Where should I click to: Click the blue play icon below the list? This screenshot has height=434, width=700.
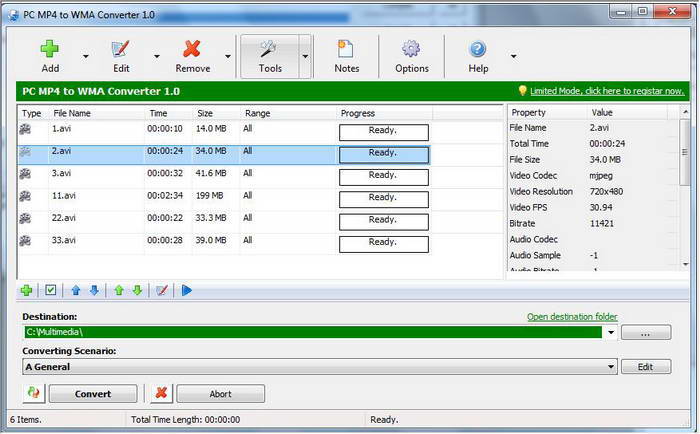coord(187,291)
